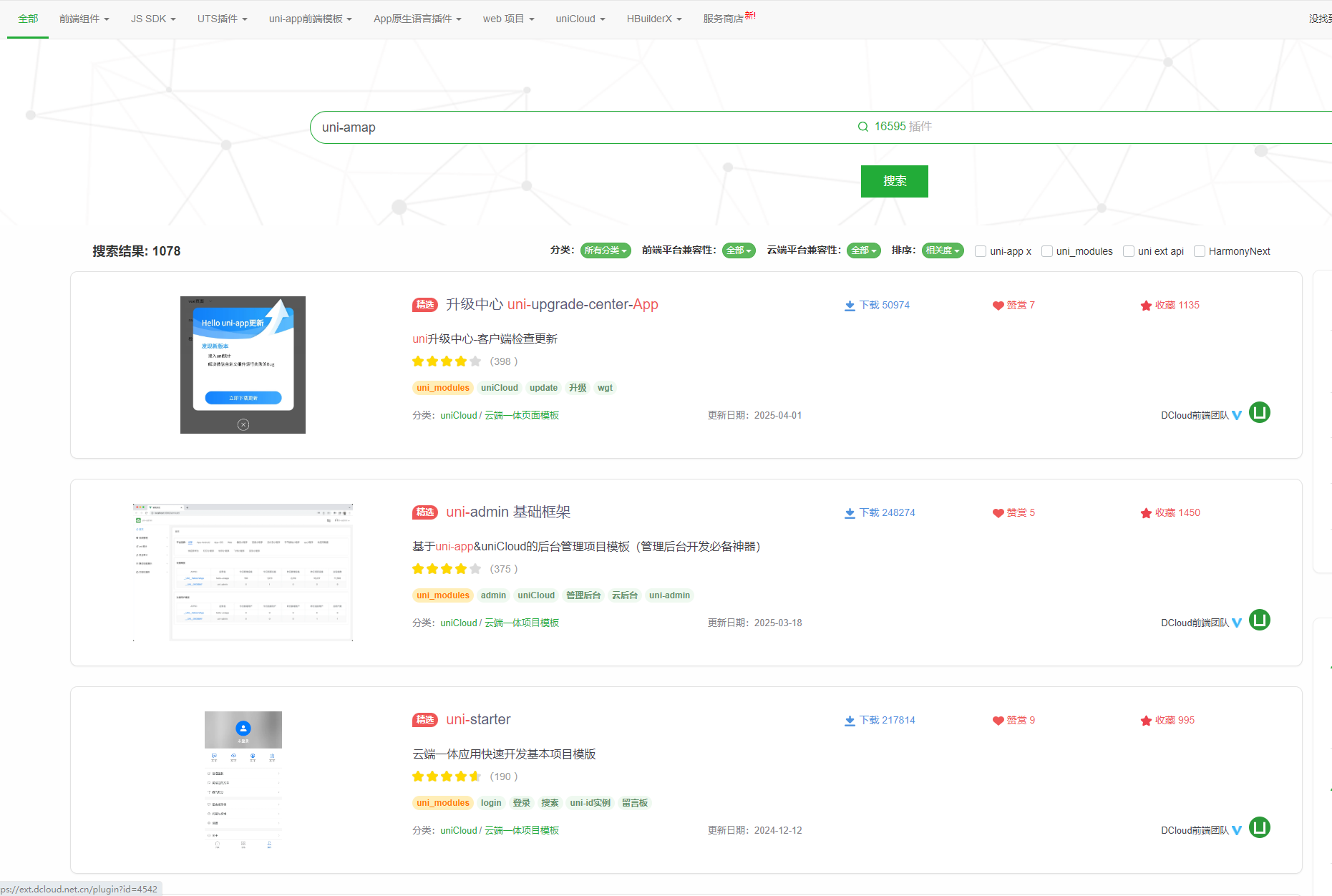Click verified V badge on uni-upgrade-center card

[x=1237, y=416]
